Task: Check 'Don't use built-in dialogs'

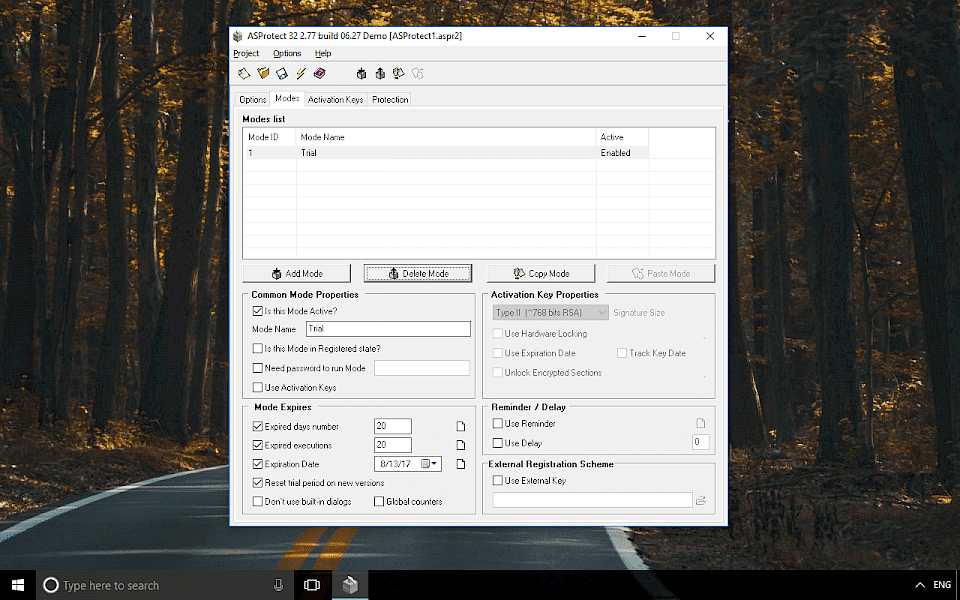Action: coord(258,501)
